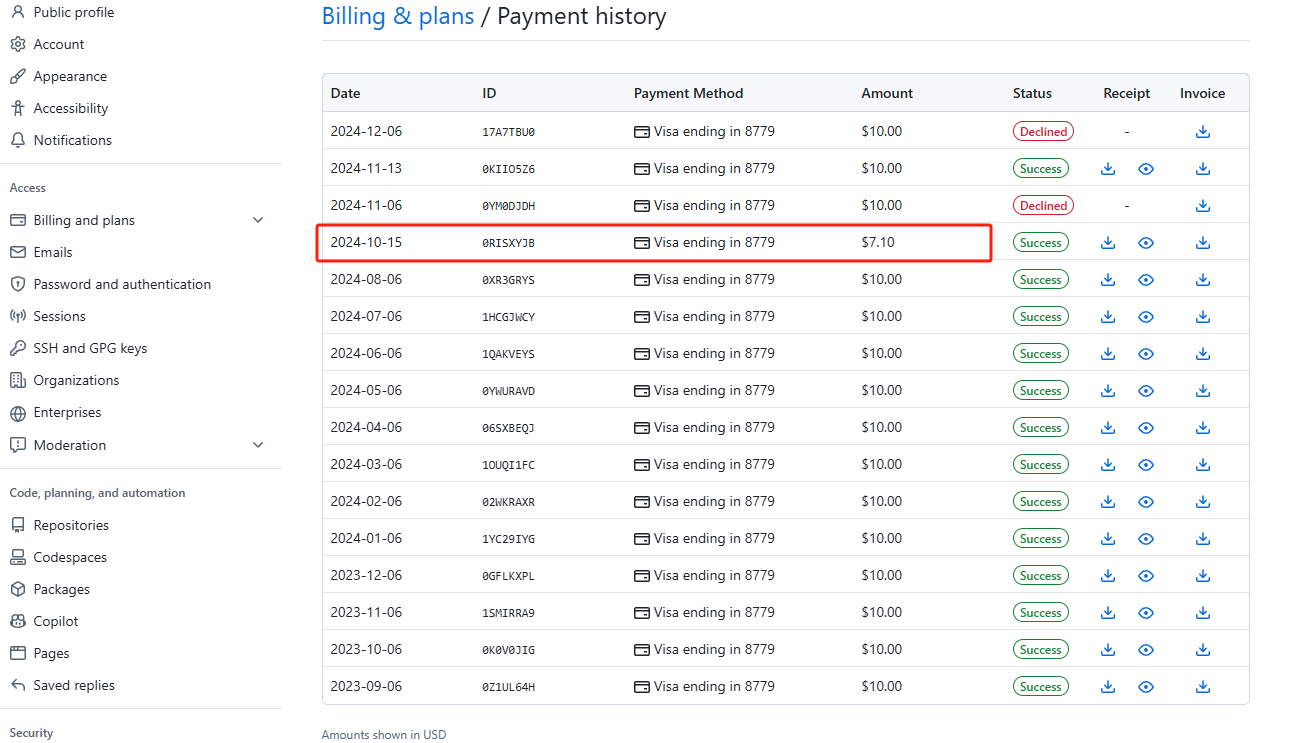
Task: View receipt for payment 1QAKVEYS
Action: tap(1146, 354)
